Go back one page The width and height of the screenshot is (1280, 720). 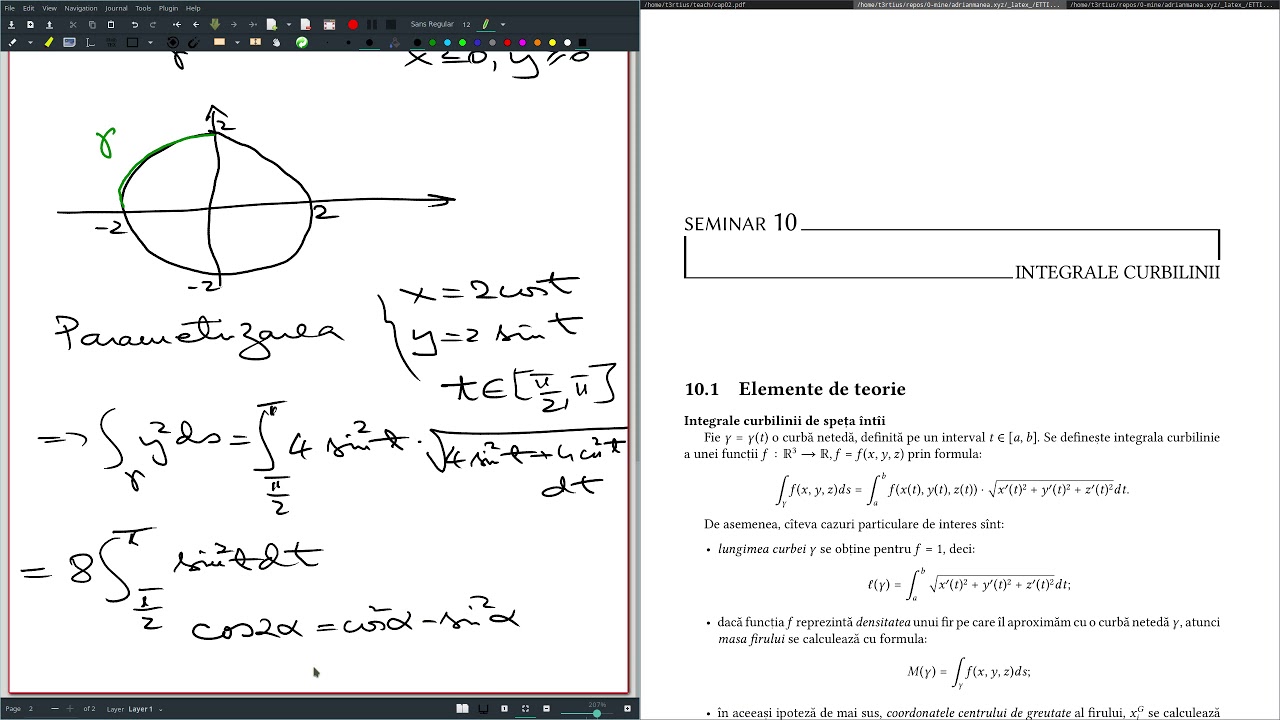coord(196,24)
